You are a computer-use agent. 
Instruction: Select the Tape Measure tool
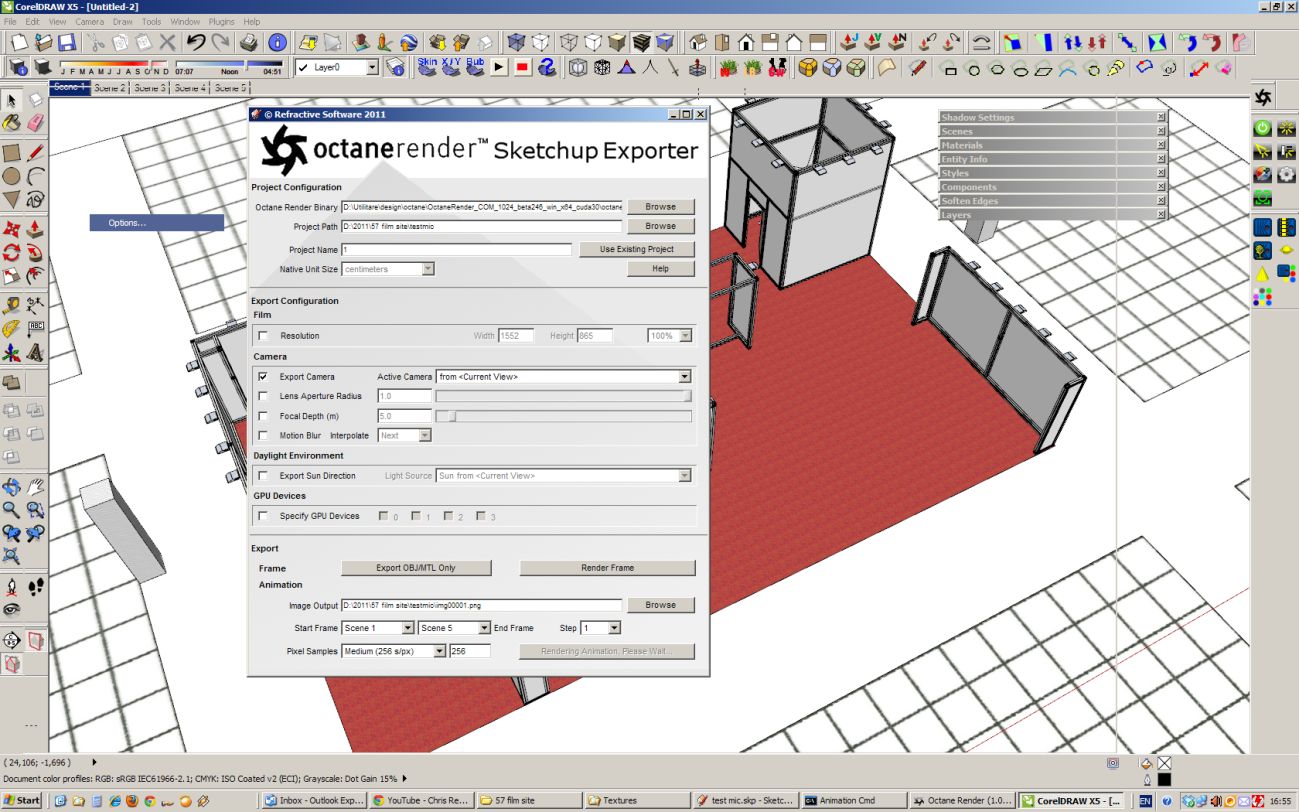pyautogui.click(x=12, y=305)
